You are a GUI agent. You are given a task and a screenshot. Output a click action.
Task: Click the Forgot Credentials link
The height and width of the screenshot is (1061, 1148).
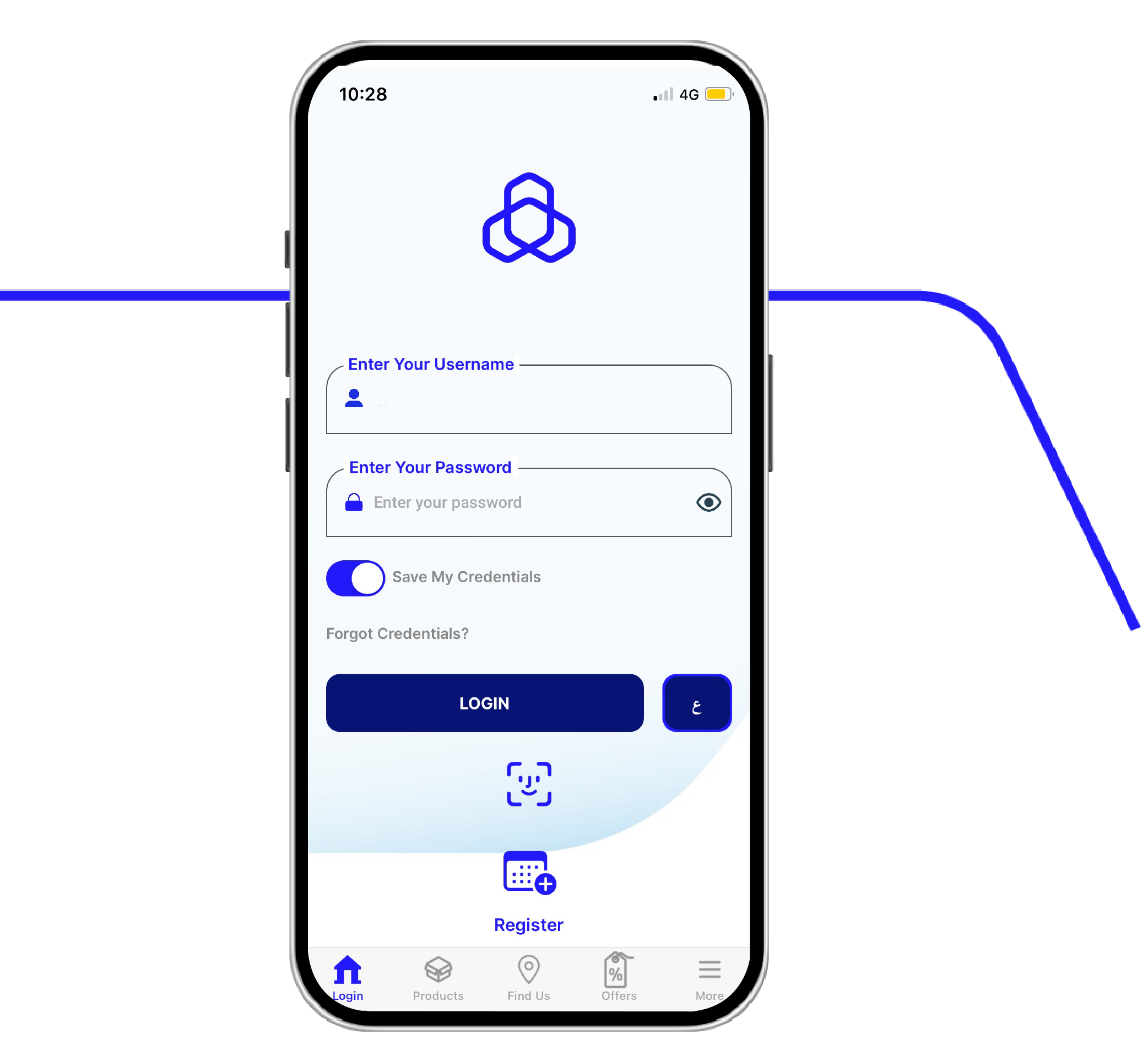tap(398, 632)
